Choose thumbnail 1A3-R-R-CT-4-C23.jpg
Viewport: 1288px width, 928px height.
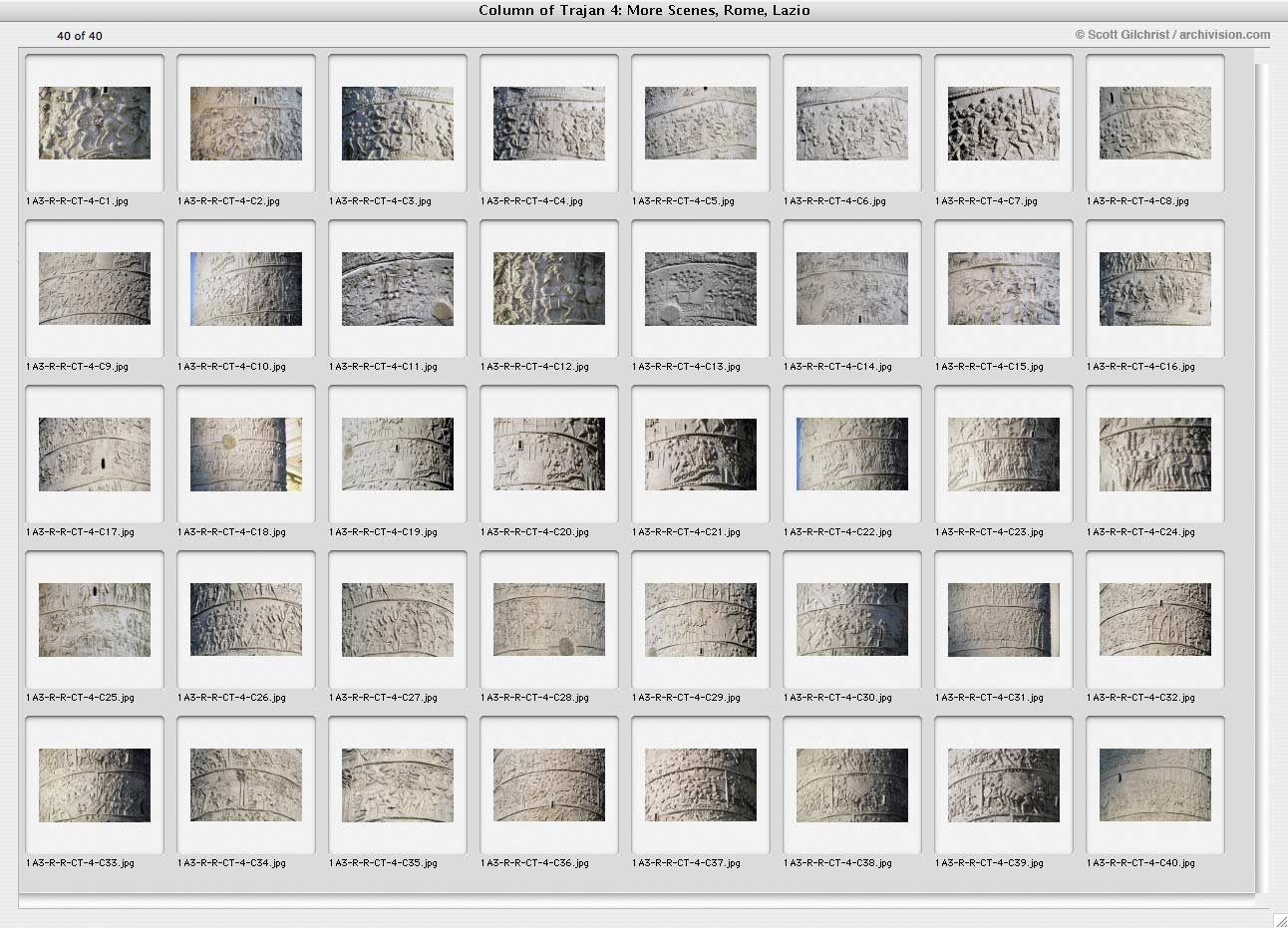click(x=1004, y=454)
